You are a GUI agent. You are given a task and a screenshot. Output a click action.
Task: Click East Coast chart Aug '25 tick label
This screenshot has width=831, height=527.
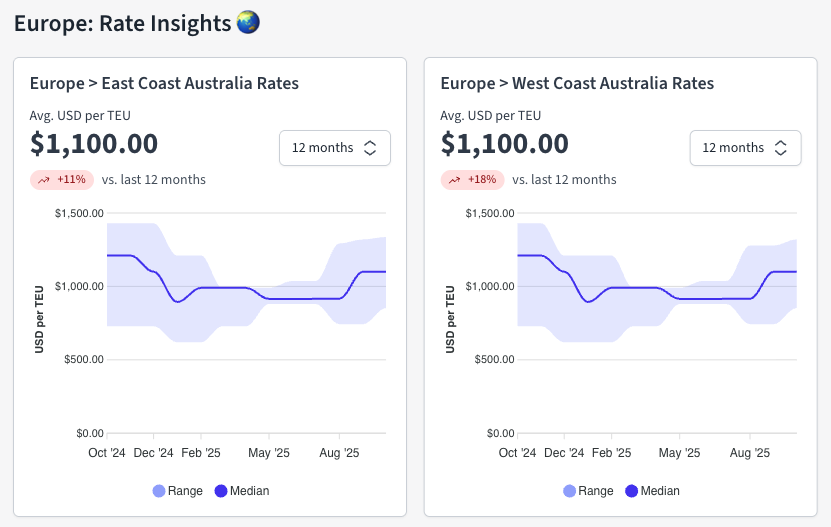(x=339, y=453)
